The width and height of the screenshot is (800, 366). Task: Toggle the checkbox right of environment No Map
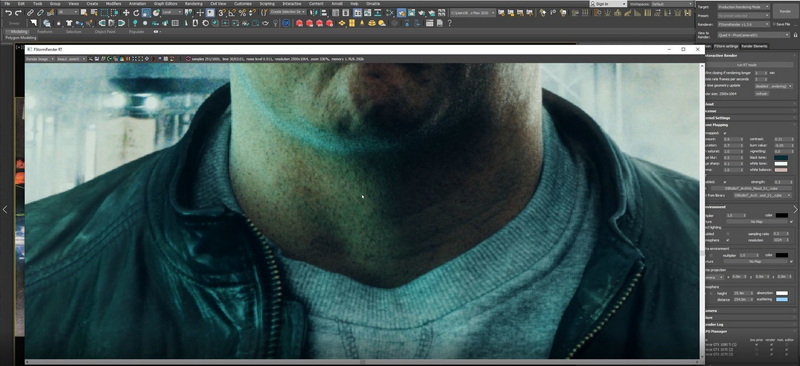click(791, 222)
